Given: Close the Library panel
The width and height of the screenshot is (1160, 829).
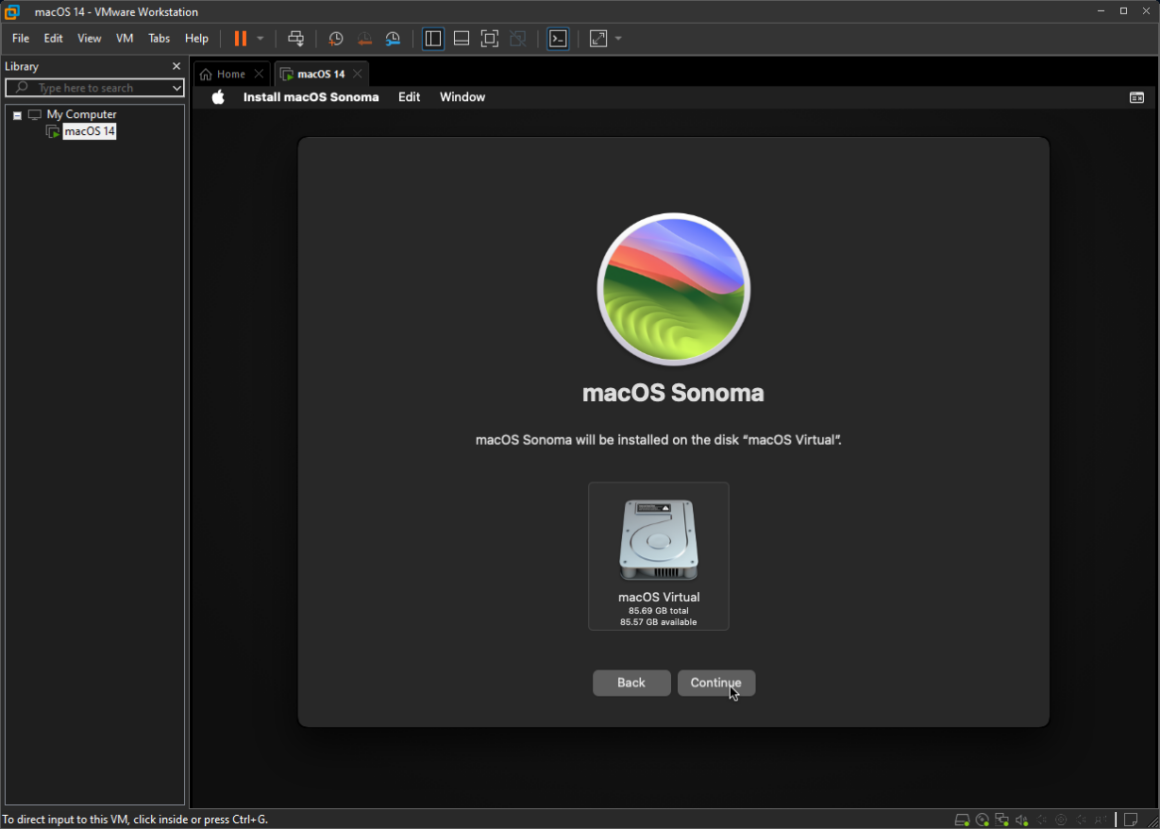Looking at the screenshot, I should pos(176,66).
